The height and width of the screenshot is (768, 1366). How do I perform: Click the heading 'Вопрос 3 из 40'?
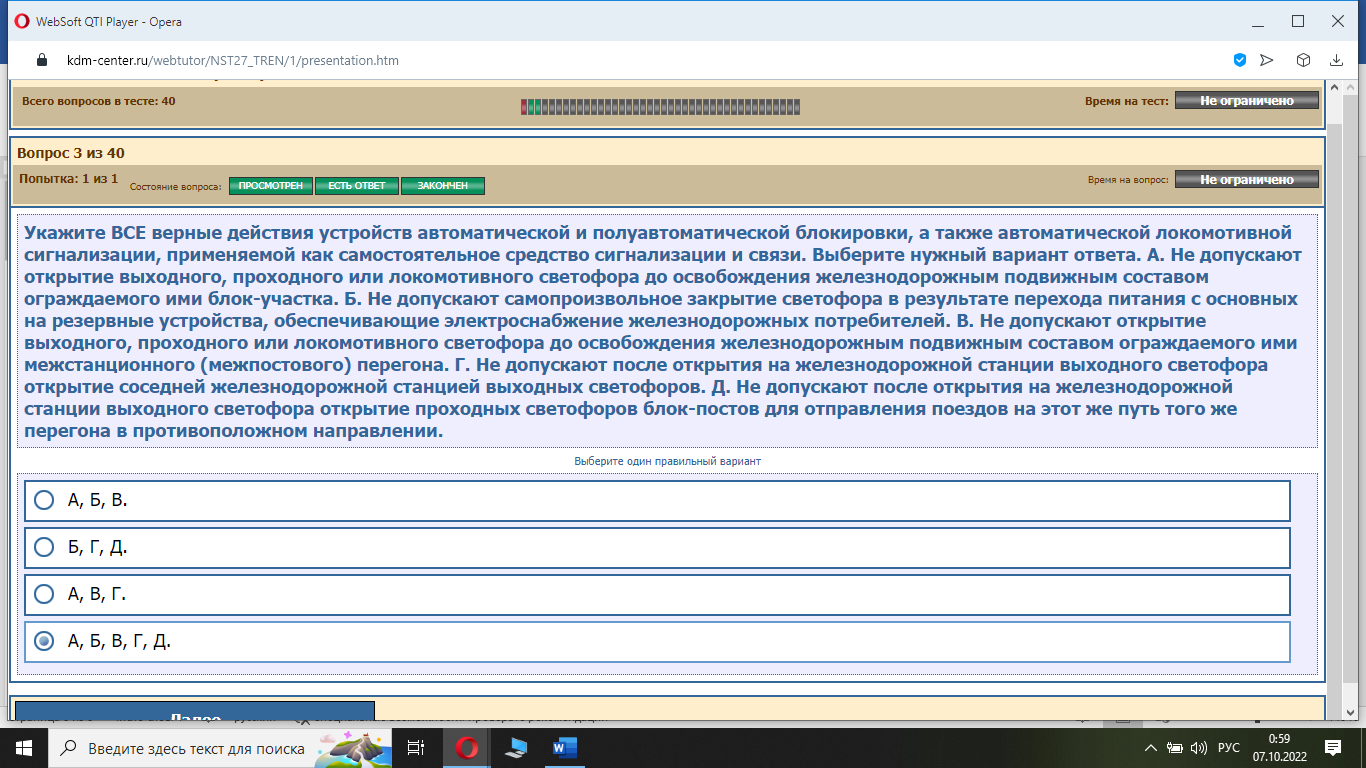(71, 153)
